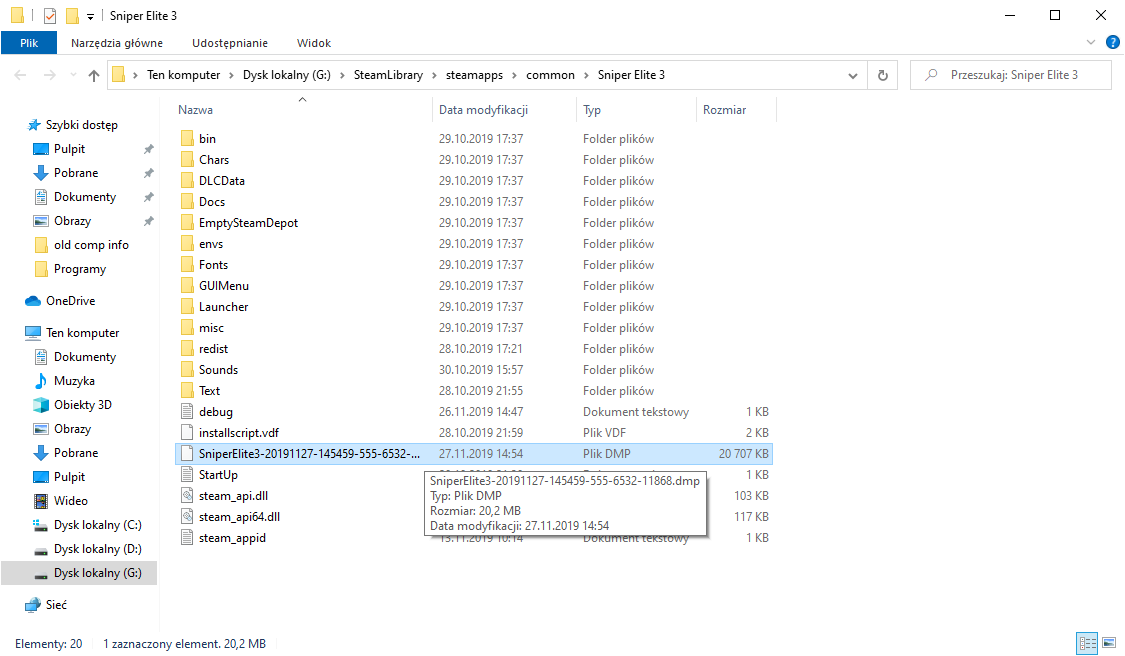The image size is (1125, 656).
Task: Switch to the Udostępnianie tab
Action: pos(230,43)
